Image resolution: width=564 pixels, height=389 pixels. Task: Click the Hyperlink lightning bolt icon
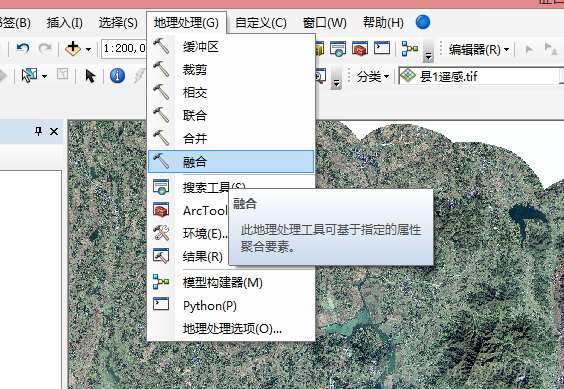(139, 76)
